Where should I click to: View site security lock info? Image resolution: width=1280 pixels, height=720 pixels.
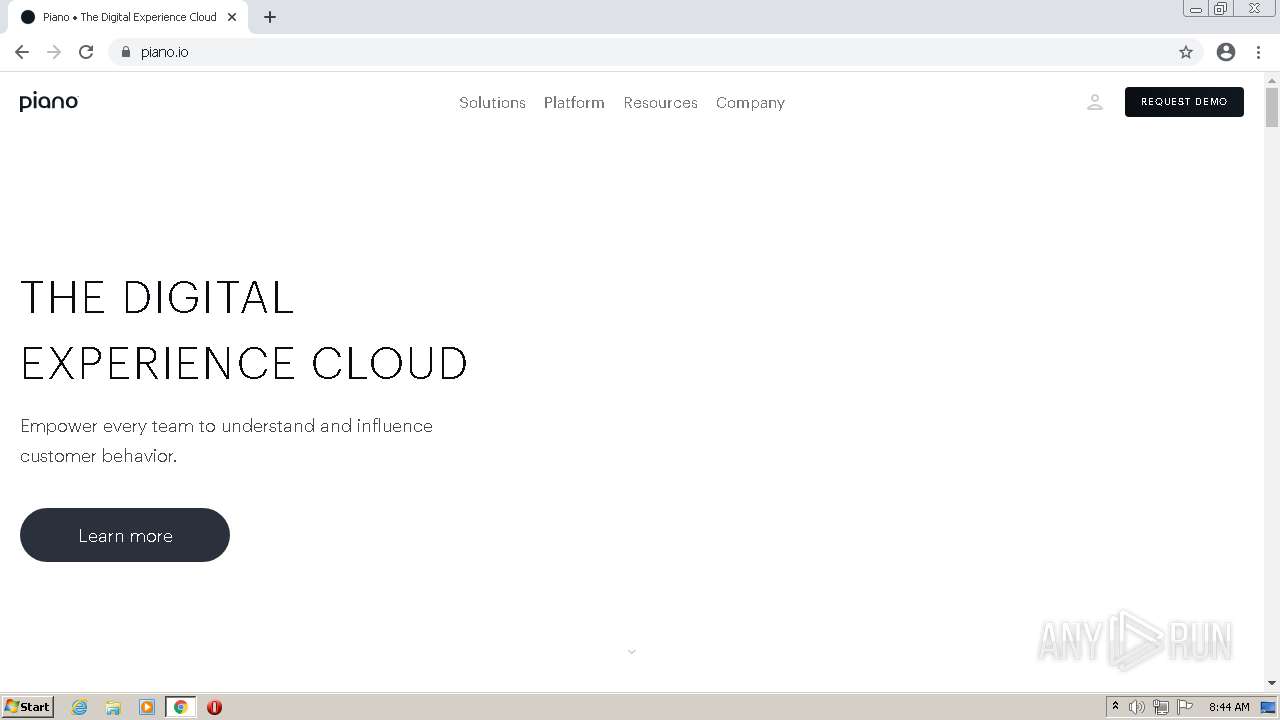tap(126, 52)
